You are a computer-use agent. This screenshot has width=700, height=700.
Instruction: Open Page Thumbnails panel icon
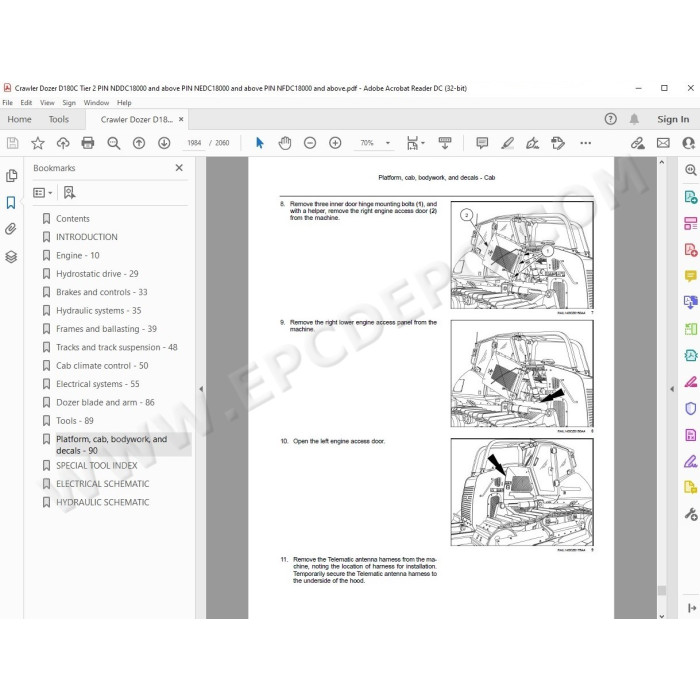[x=12, y=175]
